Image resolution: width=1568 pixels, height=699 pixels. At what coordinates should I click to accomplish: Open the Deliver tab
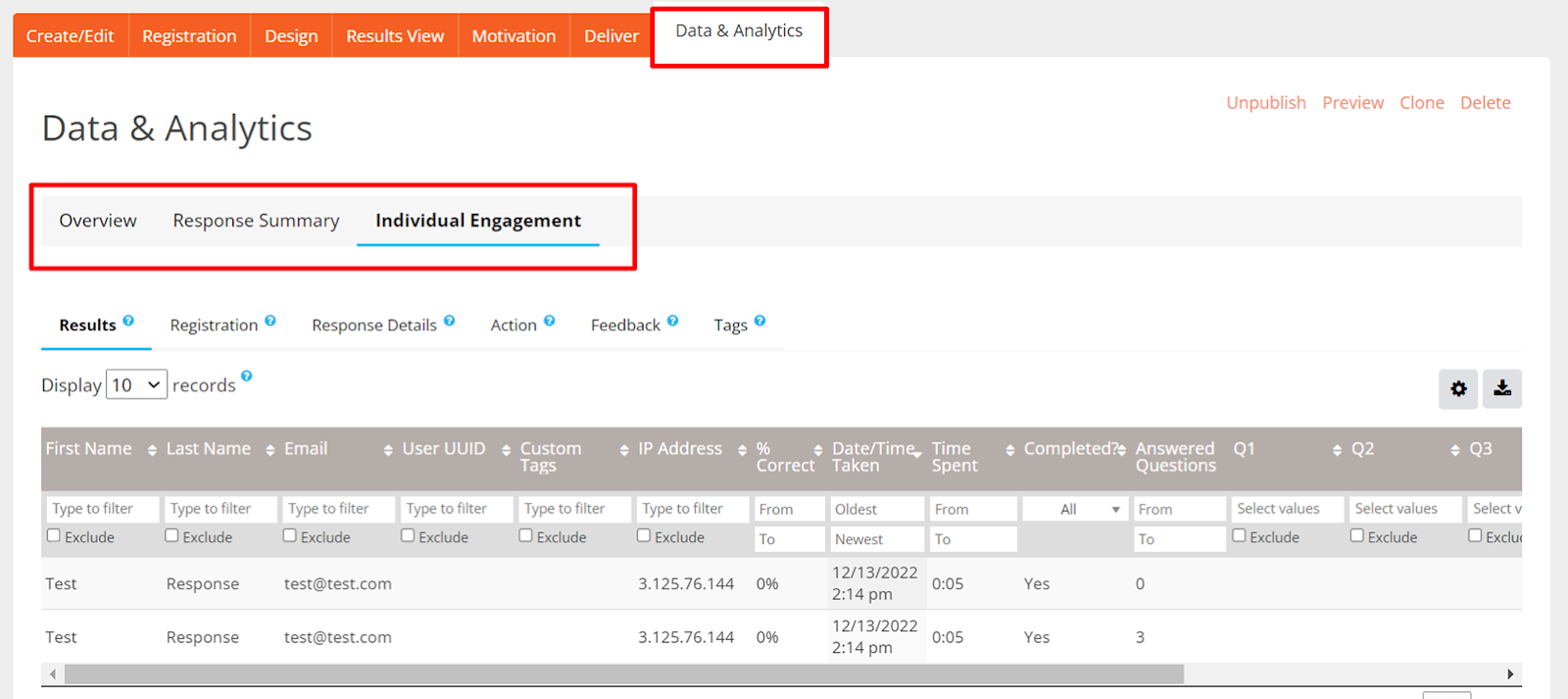coord(612,35)
